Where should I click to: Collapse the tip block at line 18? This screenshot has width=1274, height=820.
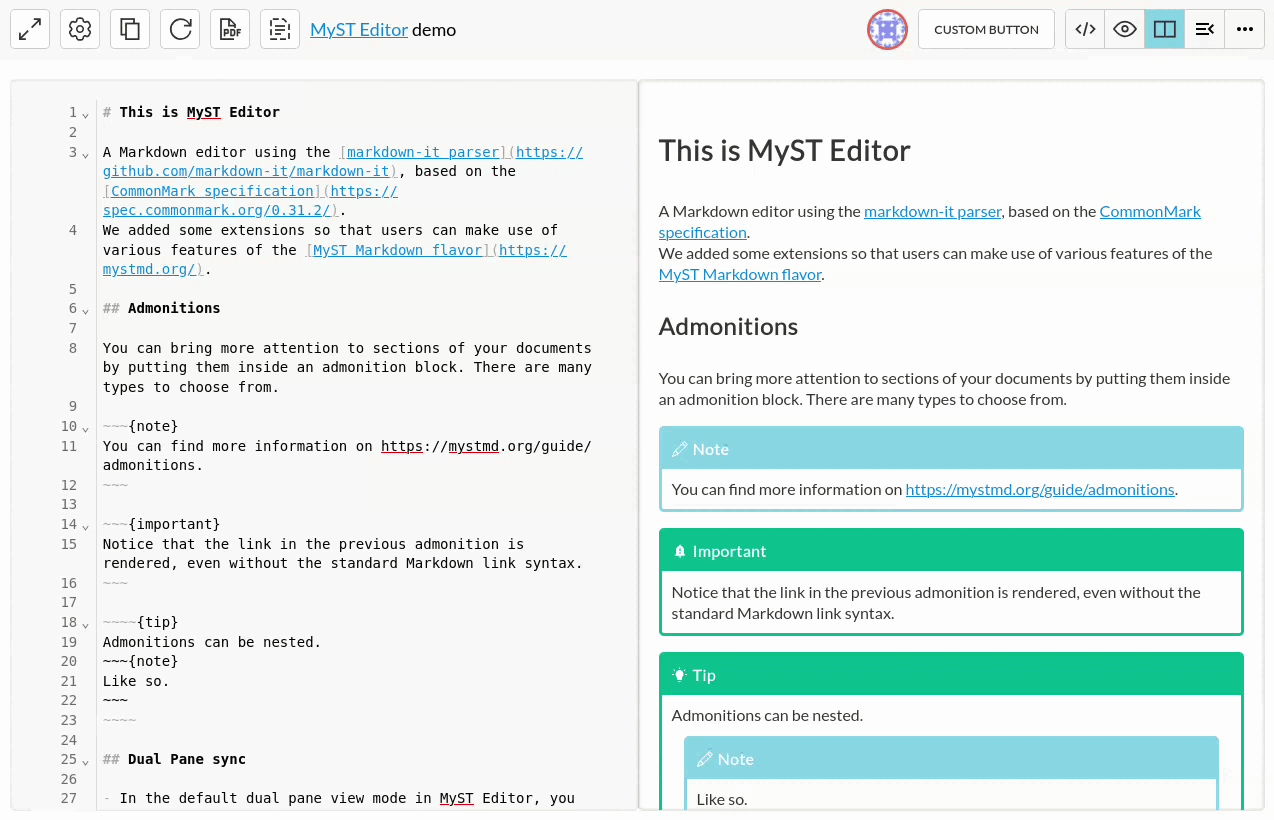tap(86, 624)
